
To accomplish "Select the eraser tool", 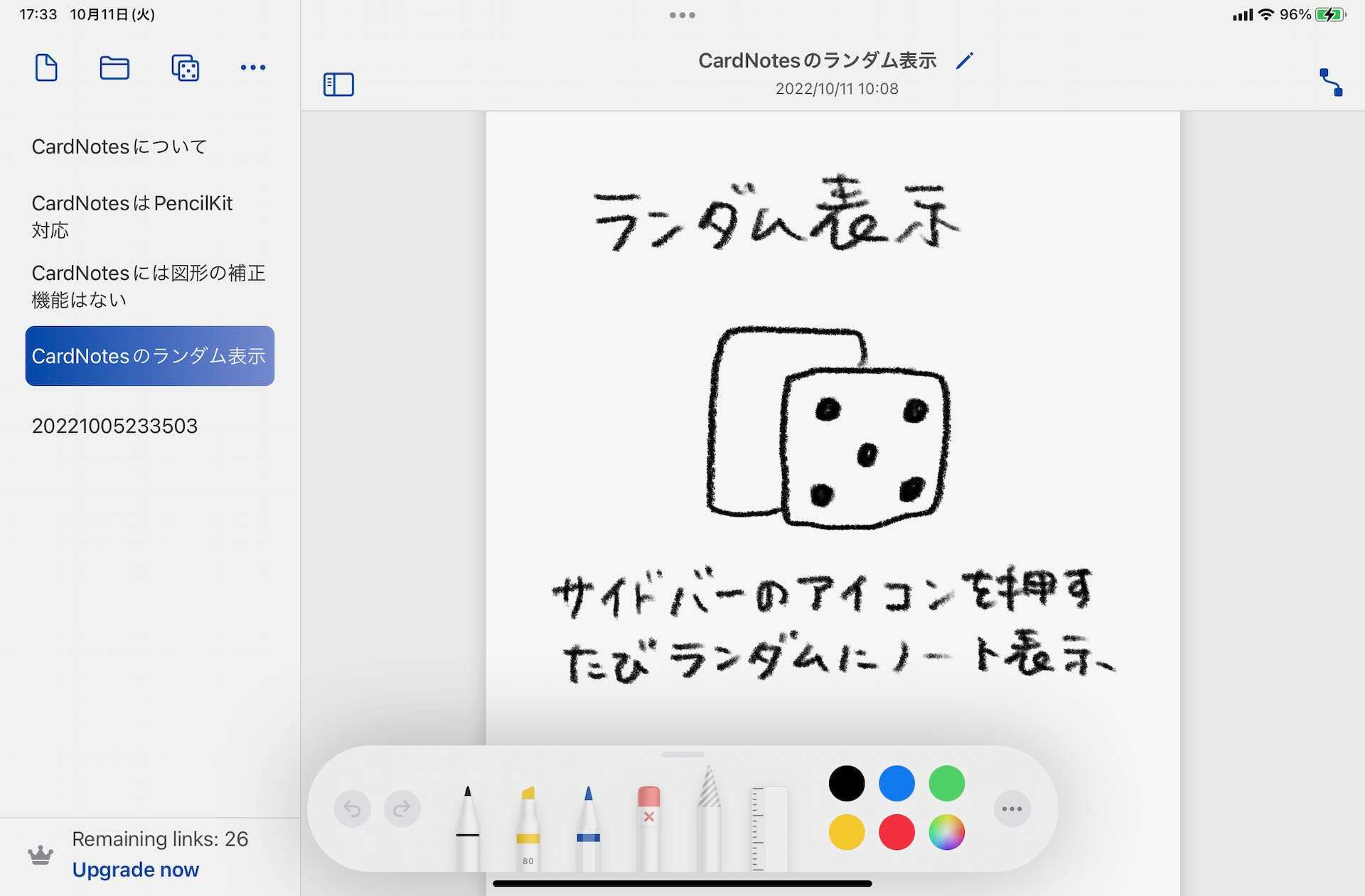I will 648,828.
